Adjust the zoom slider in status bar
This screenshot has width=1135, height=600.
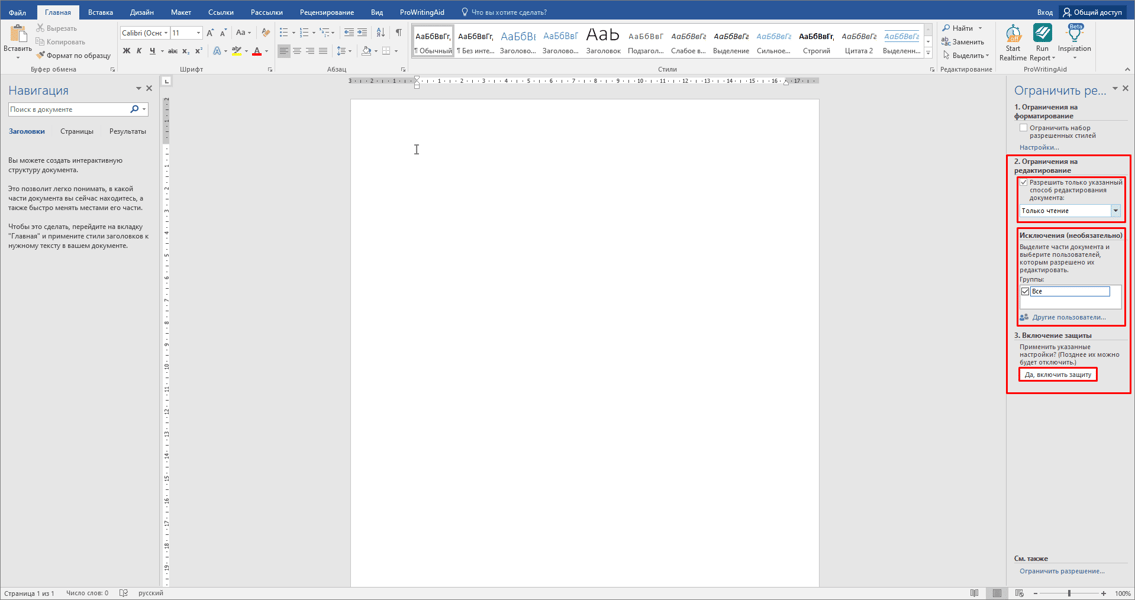1069,593
